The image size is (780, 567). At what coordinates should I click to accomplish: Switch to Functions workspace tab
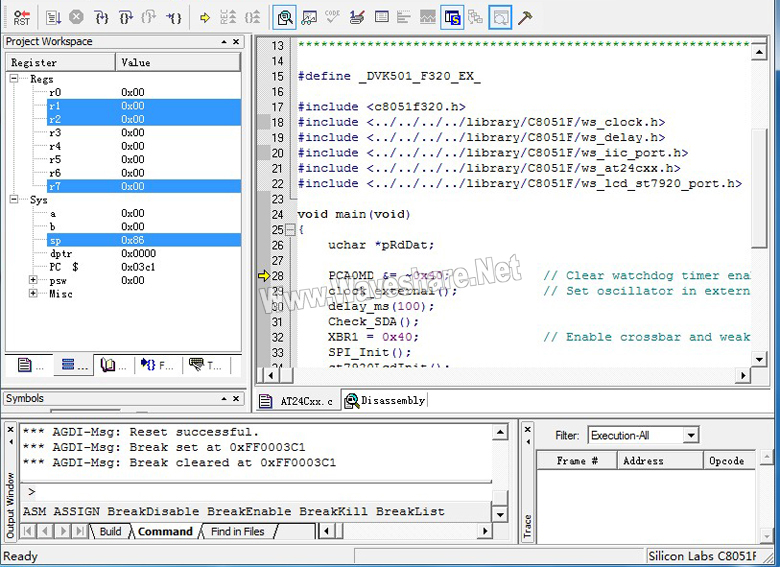pyautogui.click(x=157, y=365)
